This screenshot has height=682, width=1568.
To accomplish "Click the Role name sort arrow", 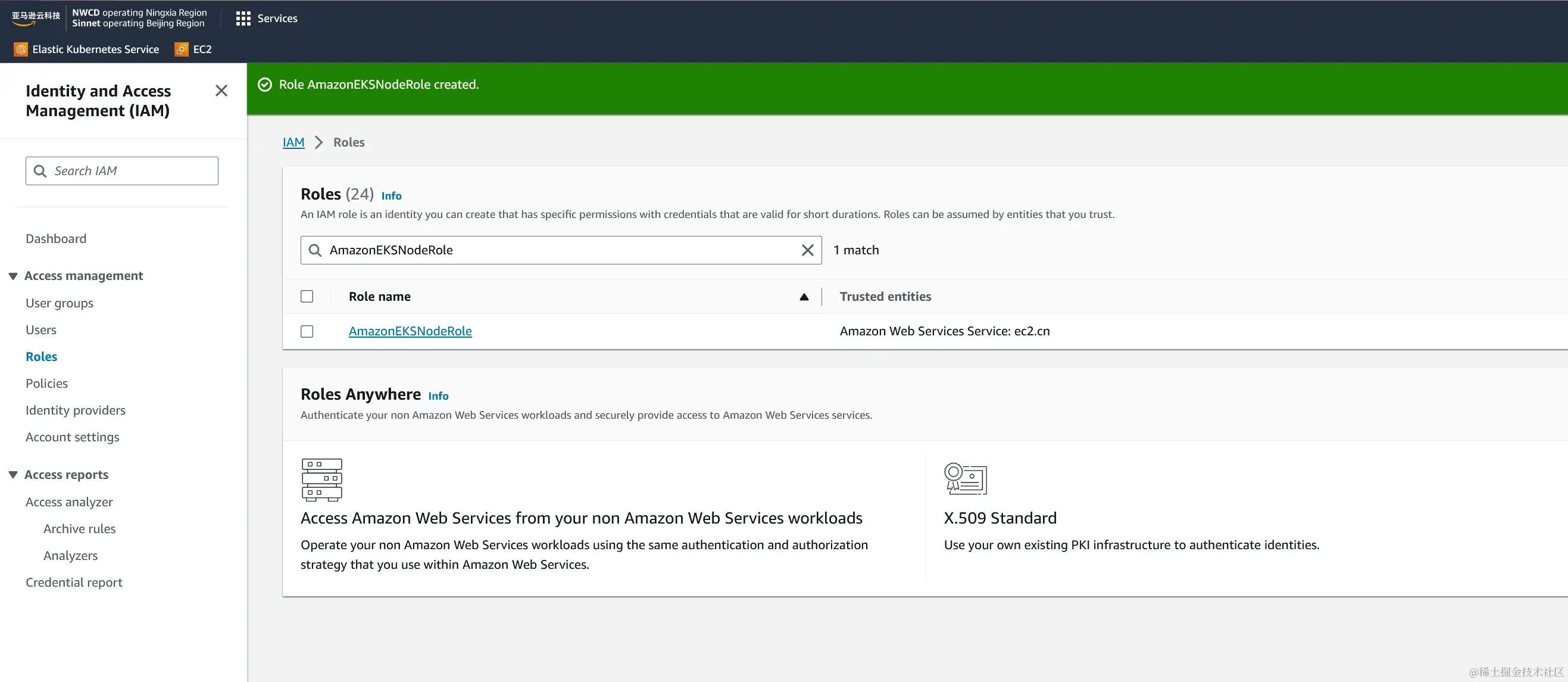I will [x=804, y=297].
